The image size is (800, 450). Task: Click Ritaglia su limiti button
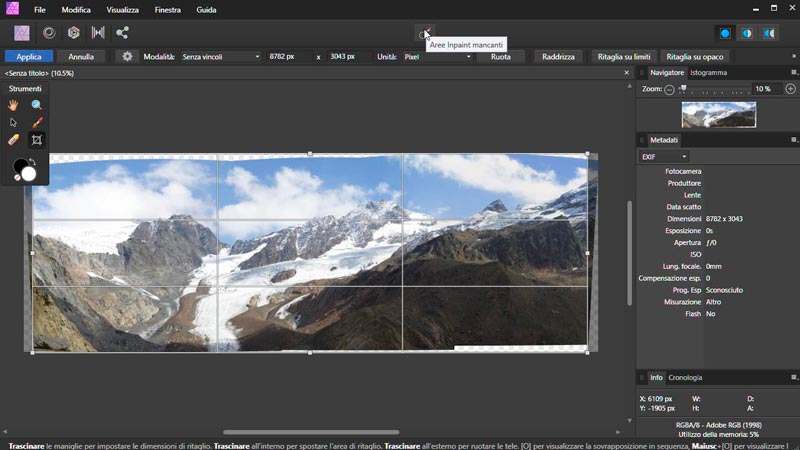point(624,57)
